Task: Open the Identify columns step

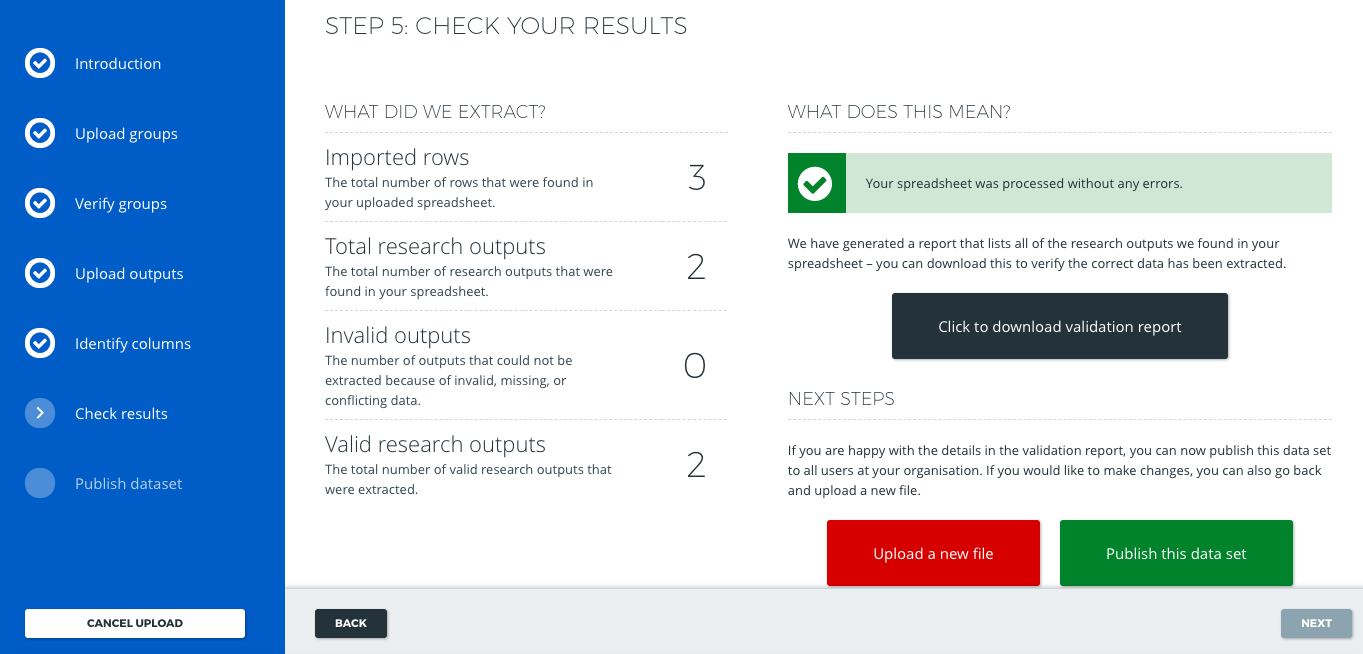Action: tap(133, 344)
